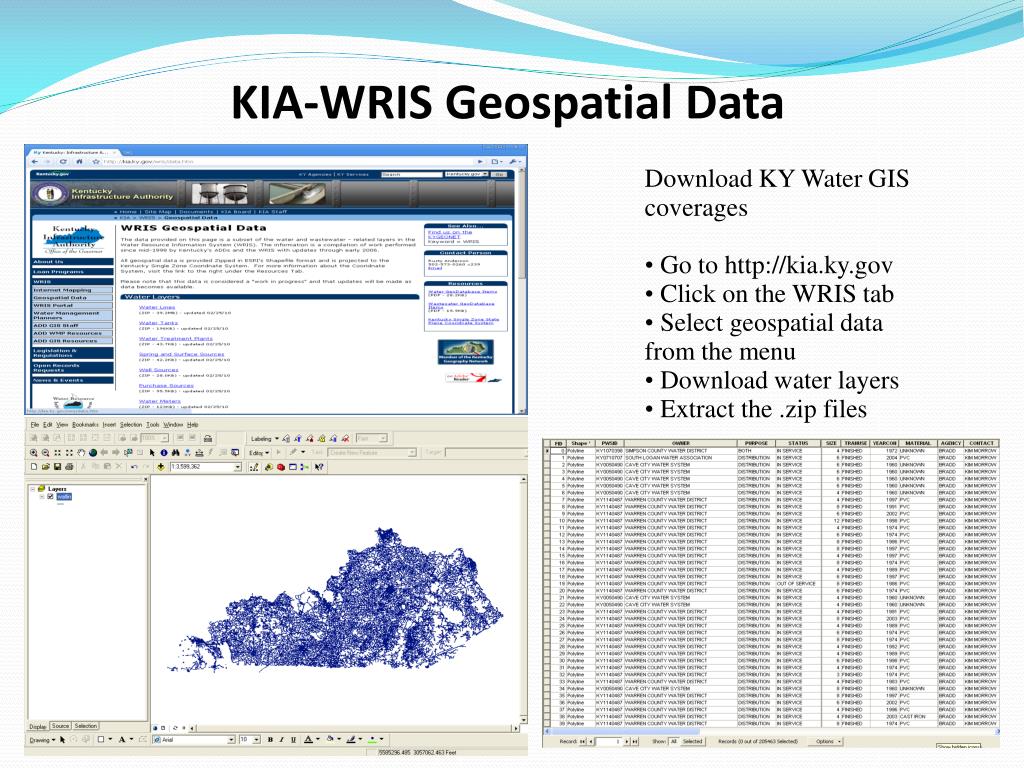Bookmark the page with star icon
This screenshot has width=1024, height=768.
pyautogui.click(x=95, y=161)
